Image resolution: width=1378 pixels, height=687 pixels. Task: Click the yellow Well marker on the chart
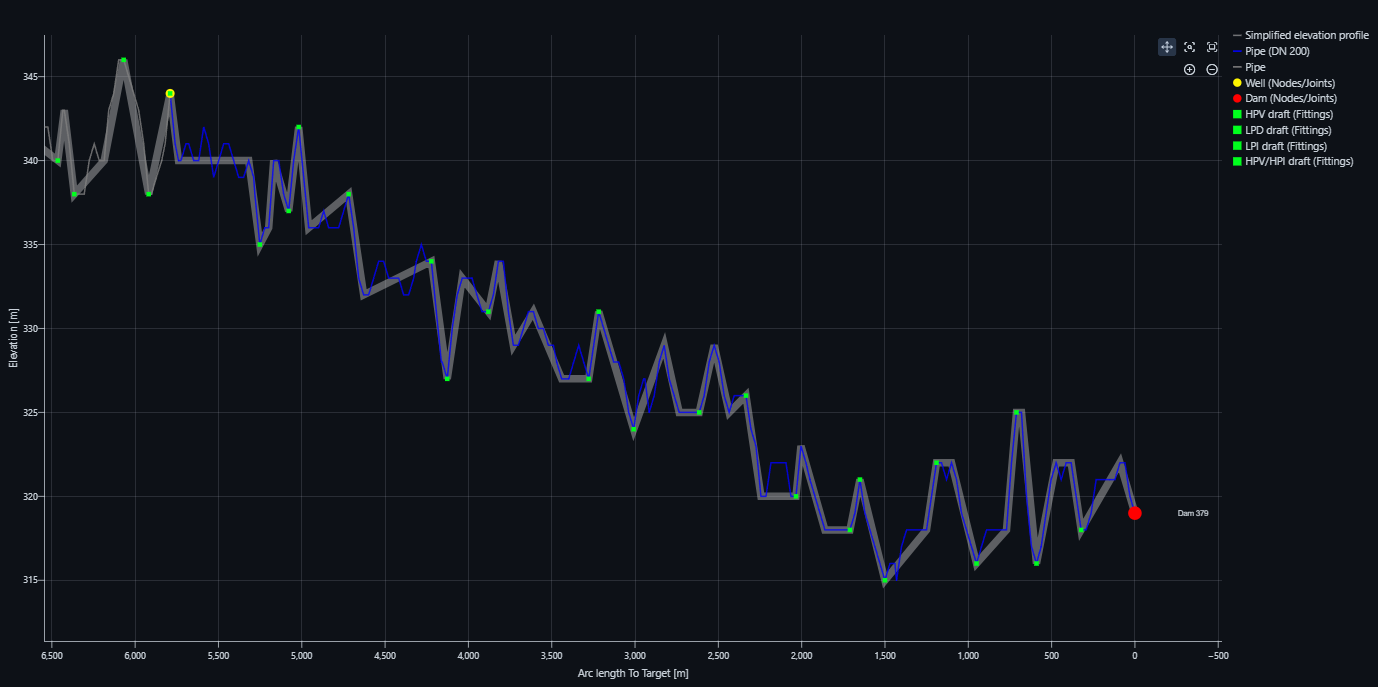(170, 93)
